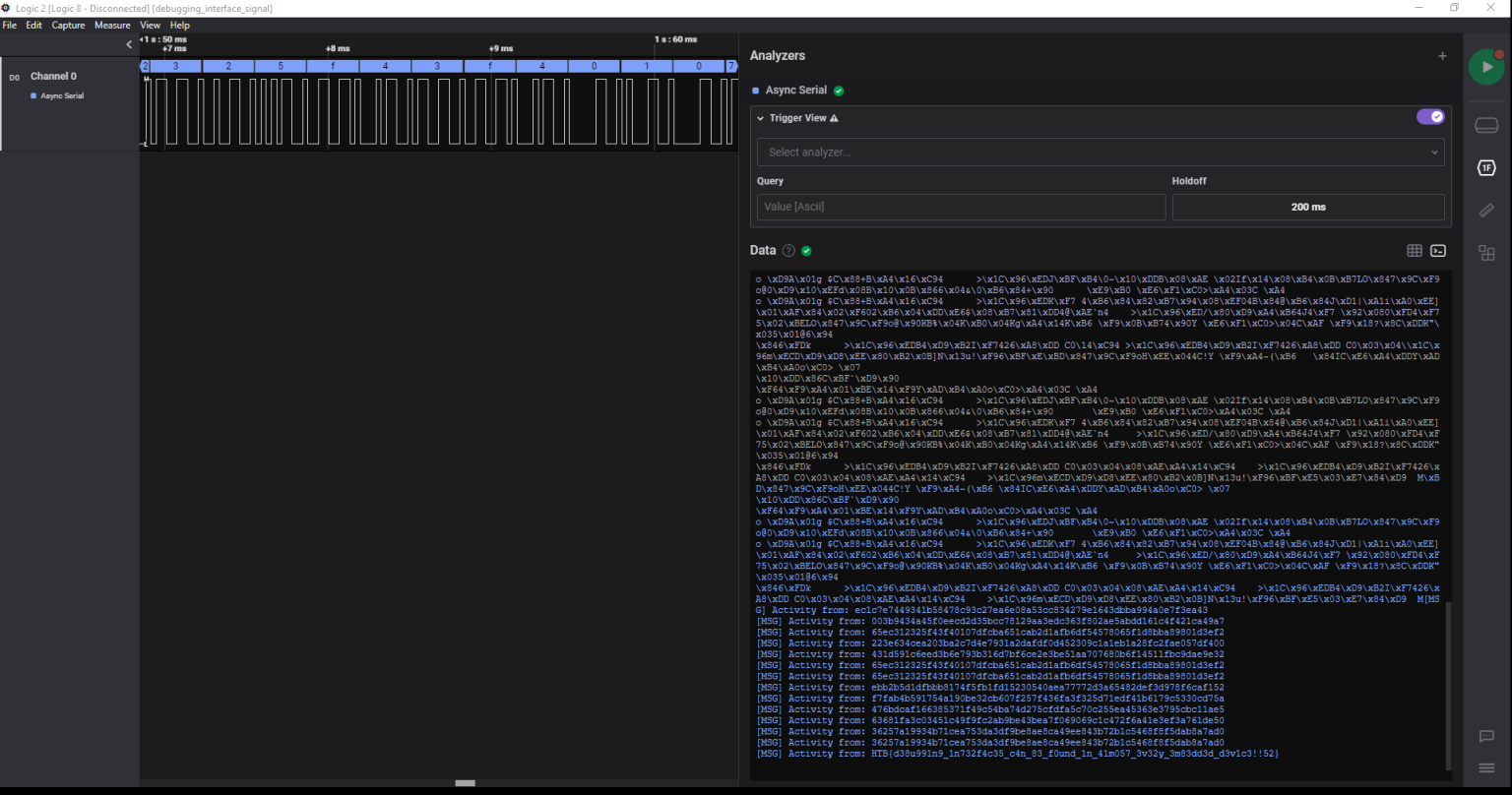
Task: Open the Edit menu
Action: (x=33, y=26)
